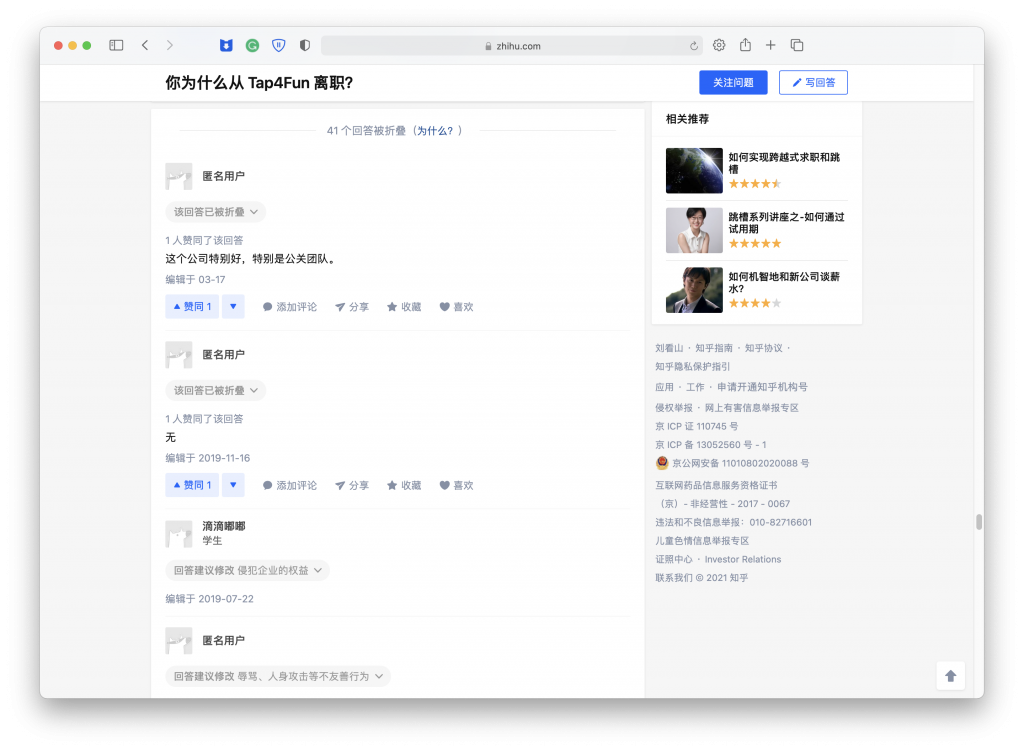This screenshot has height=751, width=1024.
Task: Open the 应用 footer link
Action: [x=664, y=387]
